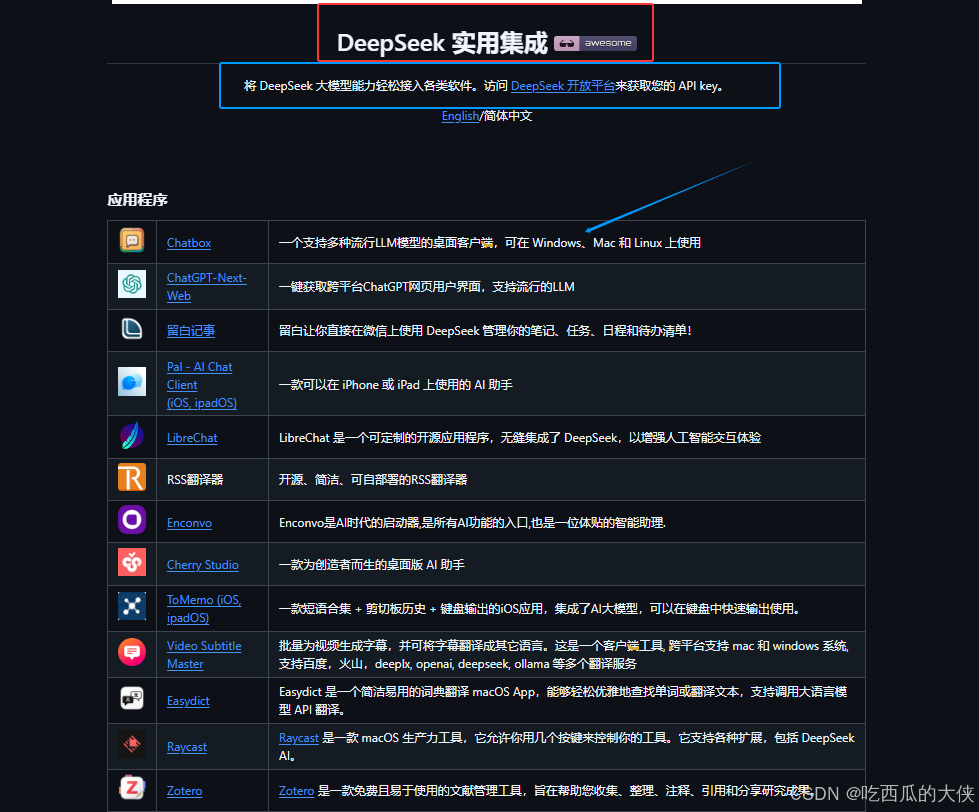This screenshot has height=812, width=979.
Task: Click the 应用程序 section heading
Action: coord(137,200)
